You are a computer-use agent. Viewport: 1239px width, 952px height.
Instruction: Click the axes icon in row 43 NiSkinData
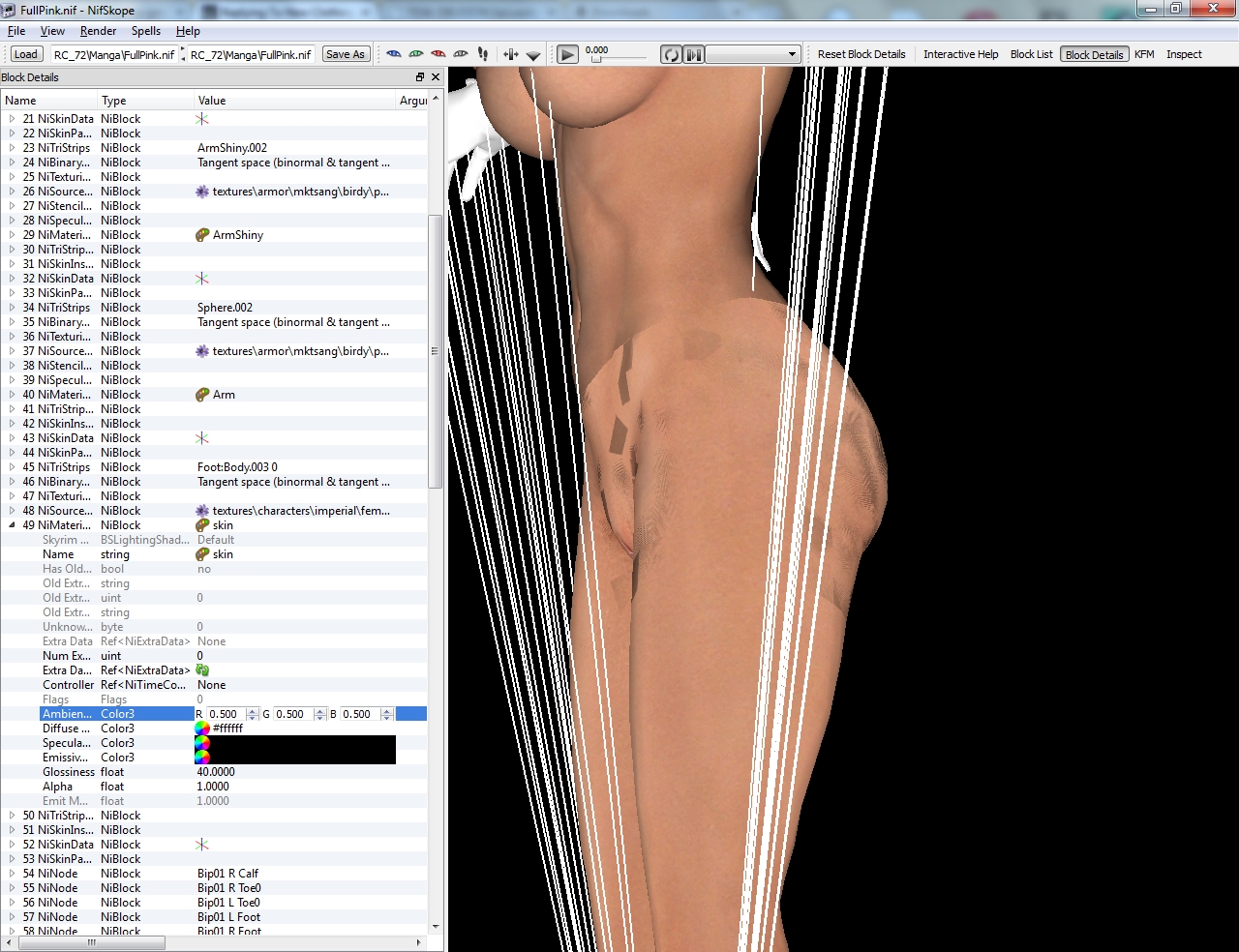[202, 438]
